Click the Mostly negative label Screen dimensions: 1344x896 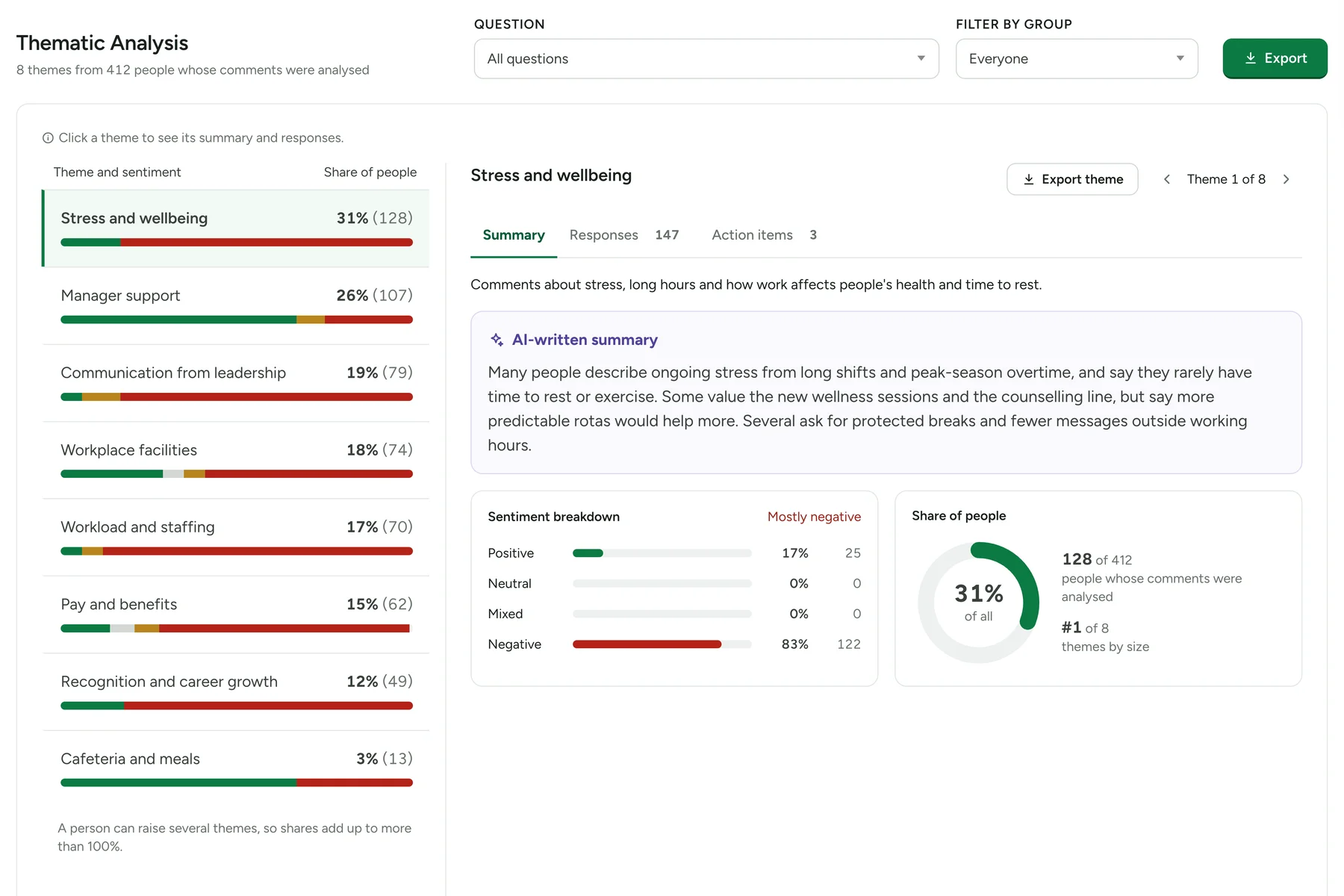(814, 517)
